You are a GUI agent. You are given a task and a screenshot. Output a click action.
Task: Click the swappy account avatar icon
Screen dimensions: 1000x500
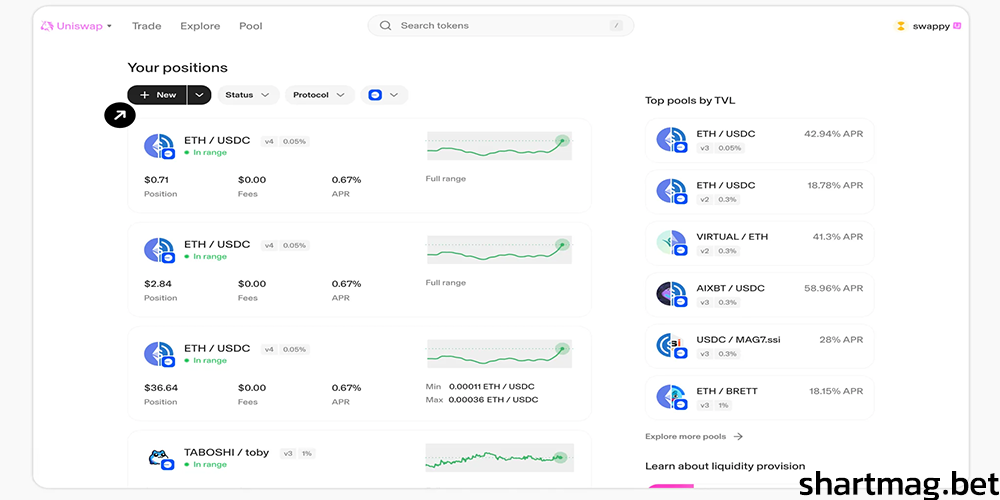pyautogui.click(x=900, y=26)
